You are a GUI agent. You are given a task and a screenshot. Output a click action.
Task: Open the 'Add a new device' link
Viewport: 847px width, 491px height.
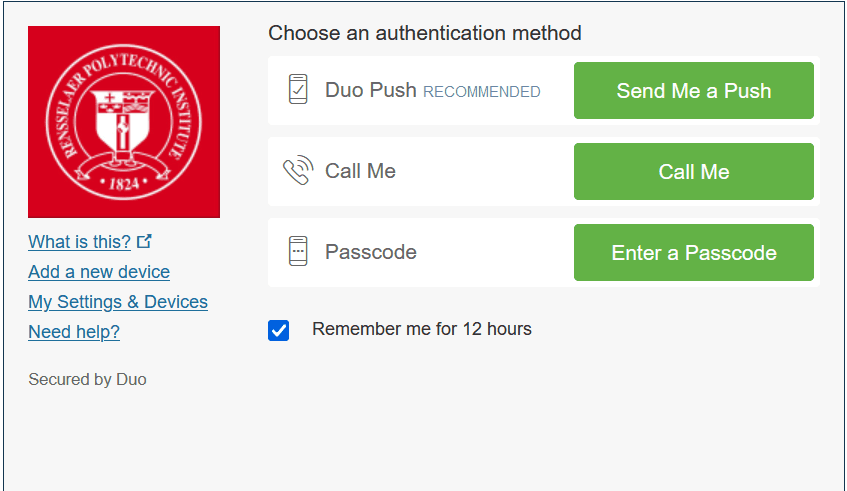pos(99,272)
